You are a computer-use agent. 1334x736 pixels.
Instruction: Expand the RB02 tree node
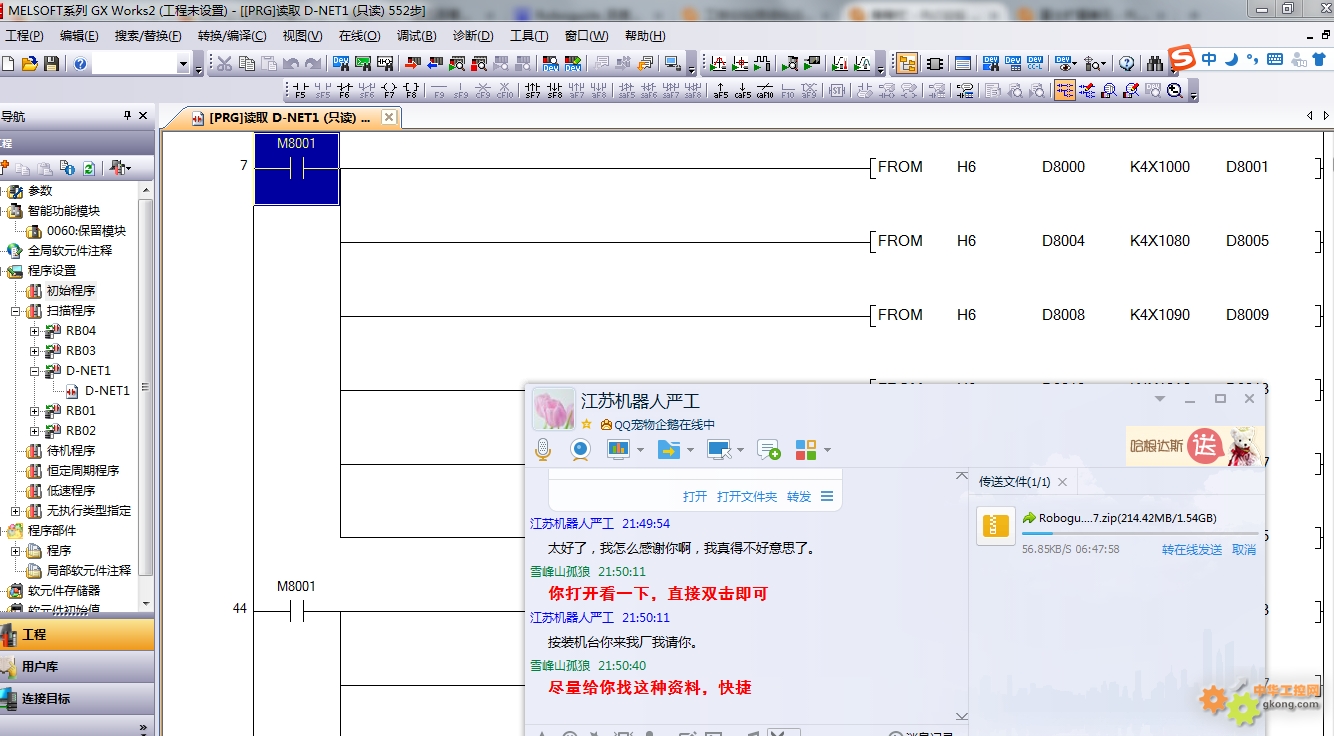(x=34, y=431)
